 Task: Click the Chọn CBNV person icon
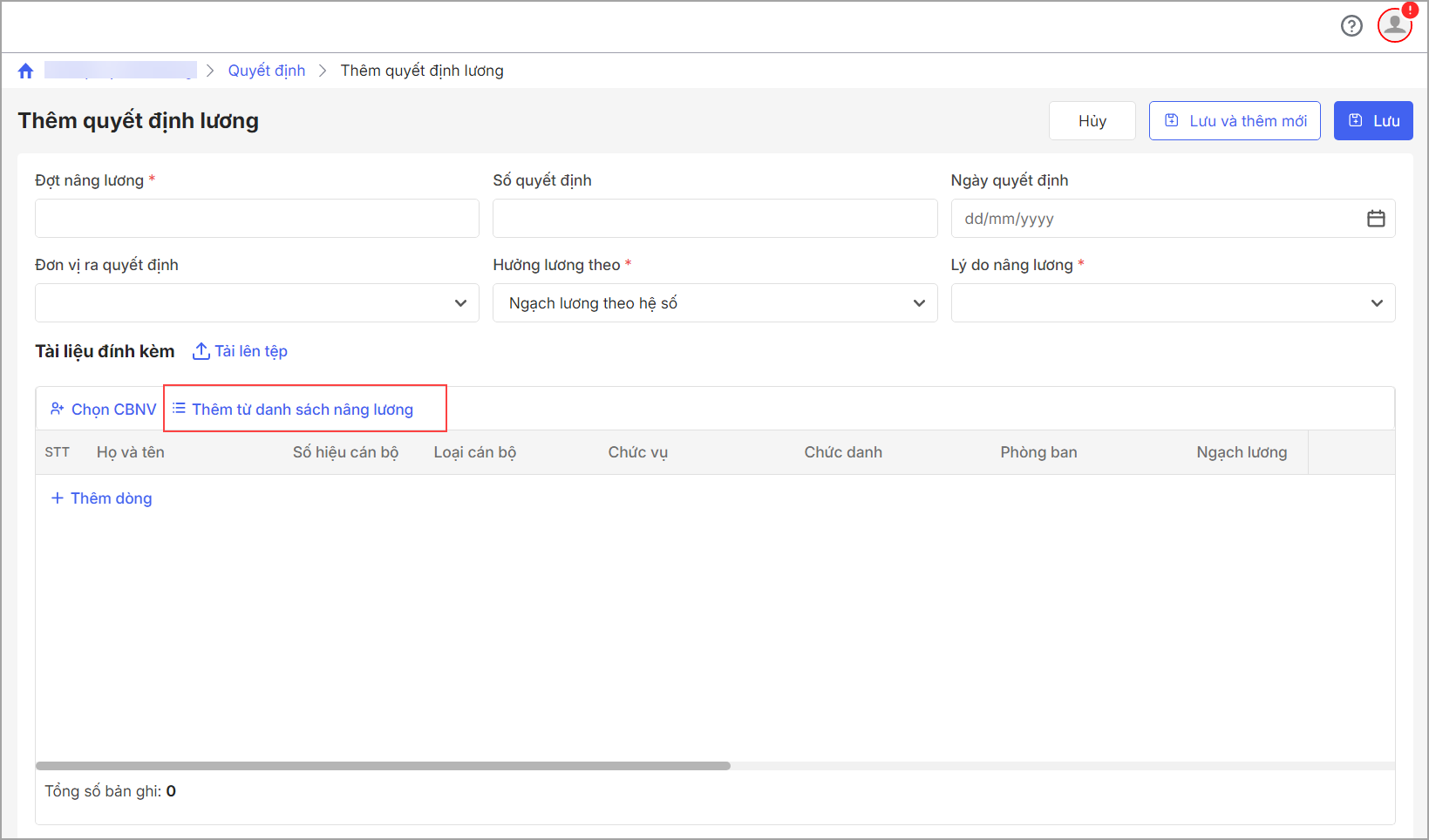coord(58,409)
